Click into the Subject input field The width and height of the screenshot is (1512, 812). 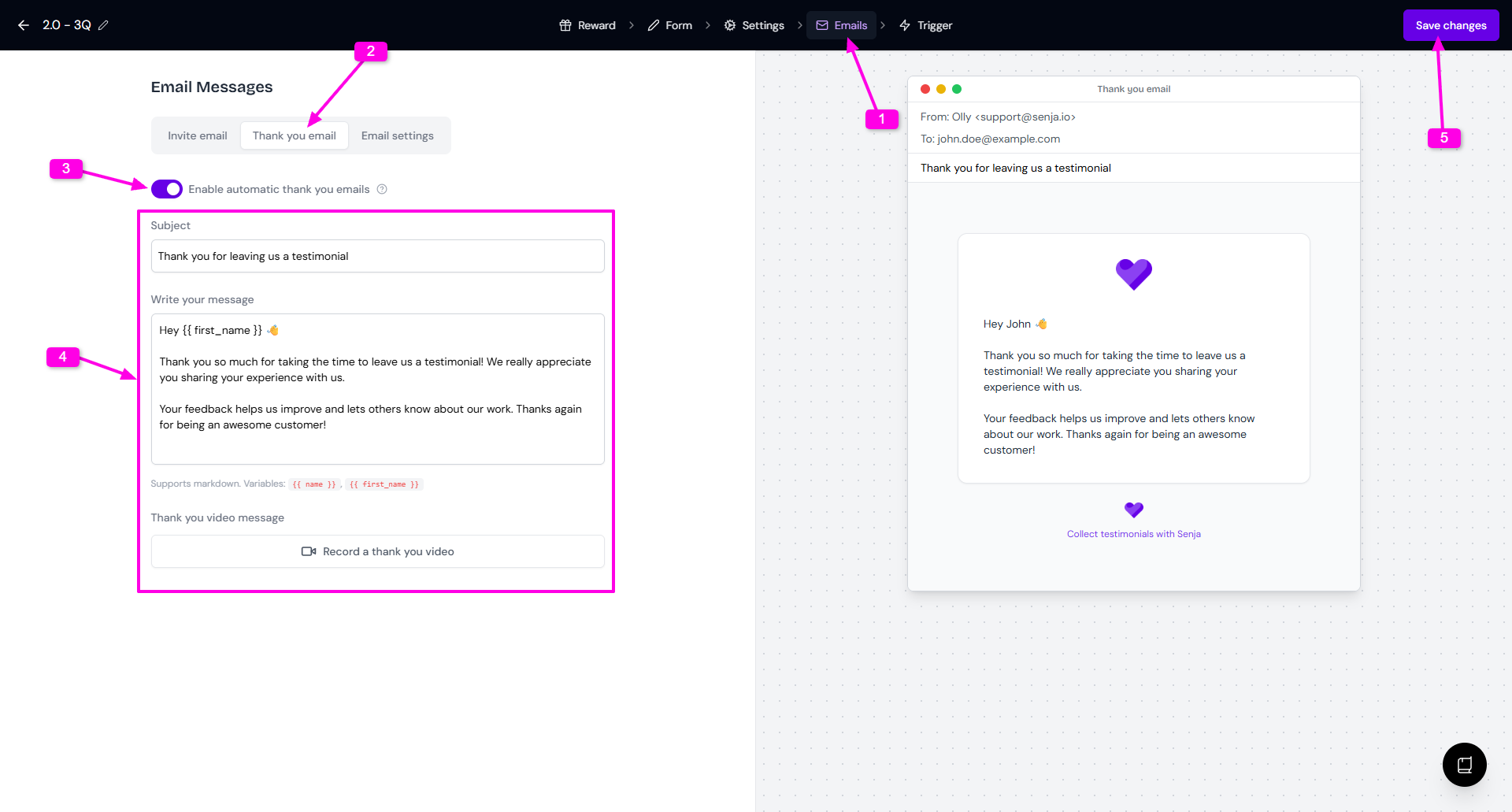tap(377, 256)
